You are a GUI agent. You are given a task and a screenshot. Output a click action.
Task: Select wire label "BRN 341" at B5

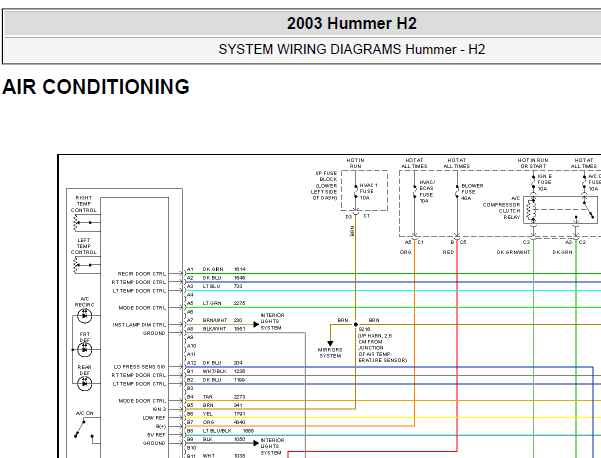pos(223,405)
